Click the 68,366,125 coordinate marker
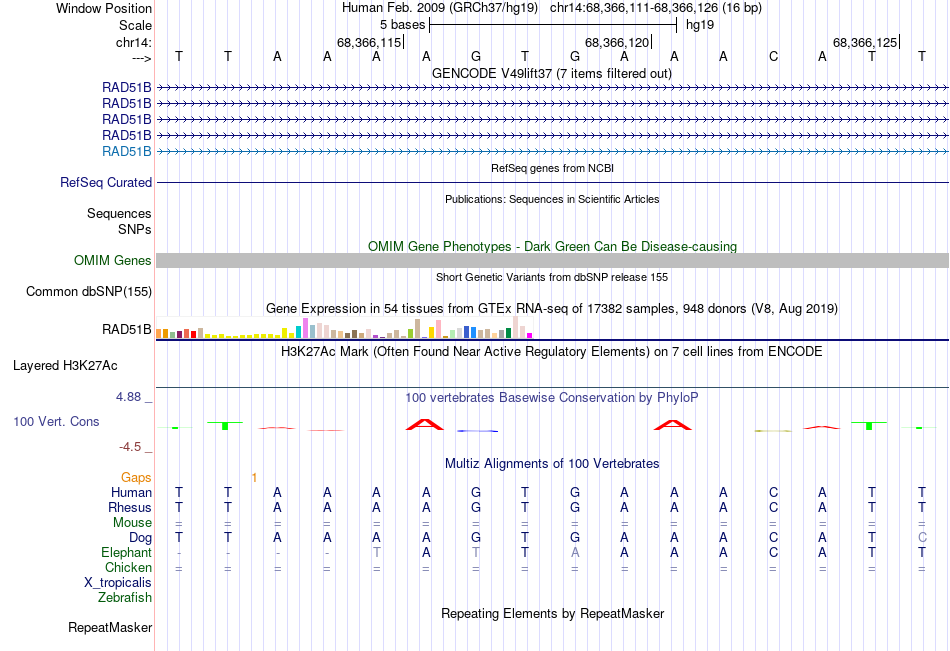Viewport: 950px width, 651px height. [865, 42]
